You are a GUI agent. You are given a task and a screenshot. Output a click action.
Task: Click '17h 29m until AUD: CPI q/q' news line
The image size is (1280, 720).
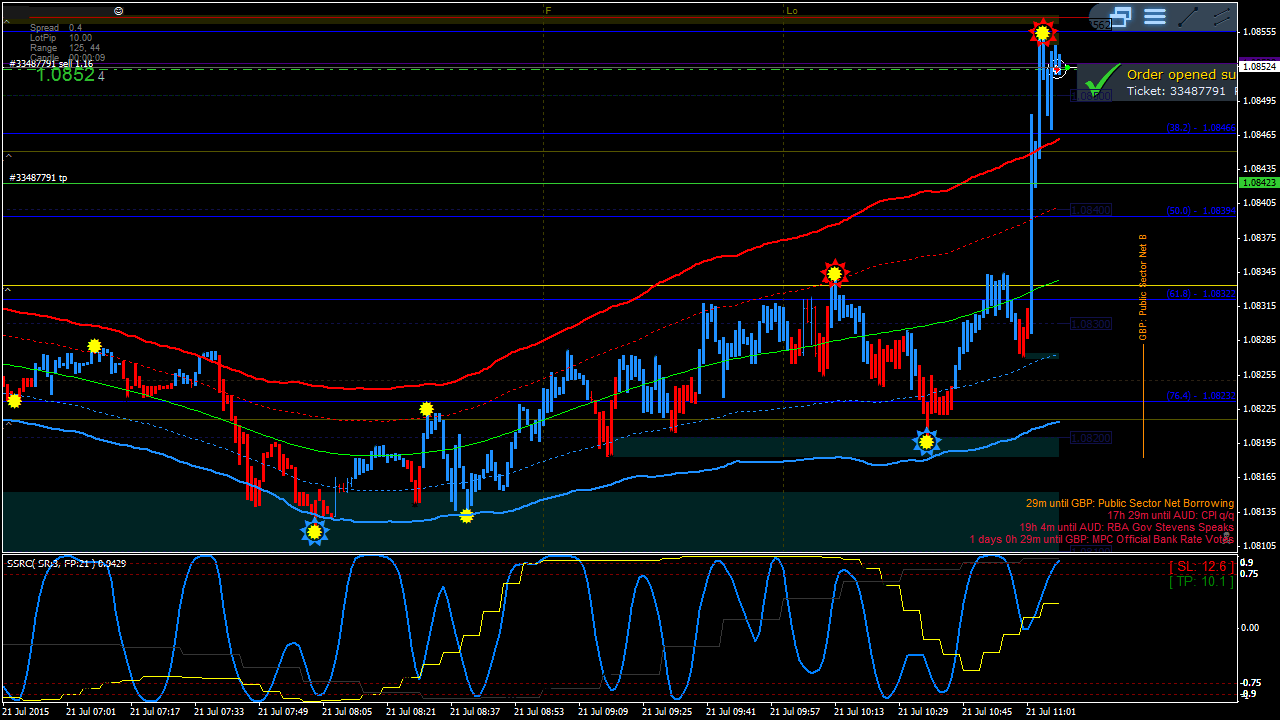click(1171, 515)
